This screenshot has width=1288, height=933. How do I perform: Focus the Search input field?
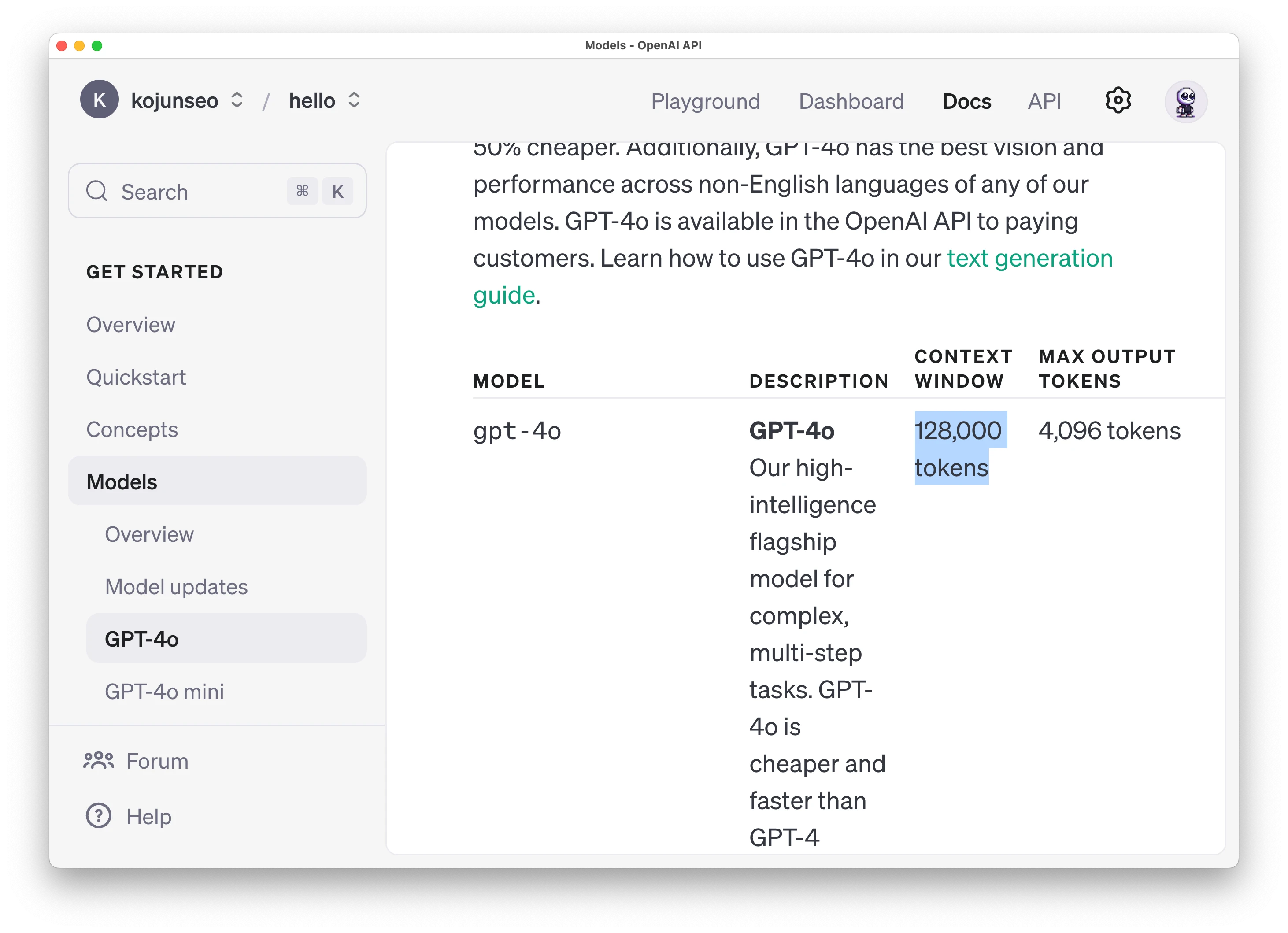click(217, 191)
